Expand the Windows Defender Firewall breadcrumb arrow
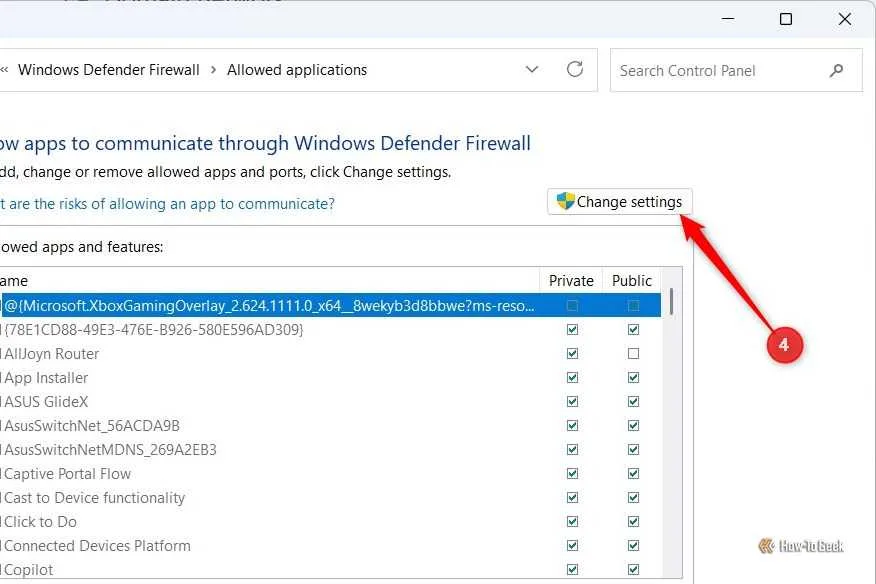 (213, 70)
